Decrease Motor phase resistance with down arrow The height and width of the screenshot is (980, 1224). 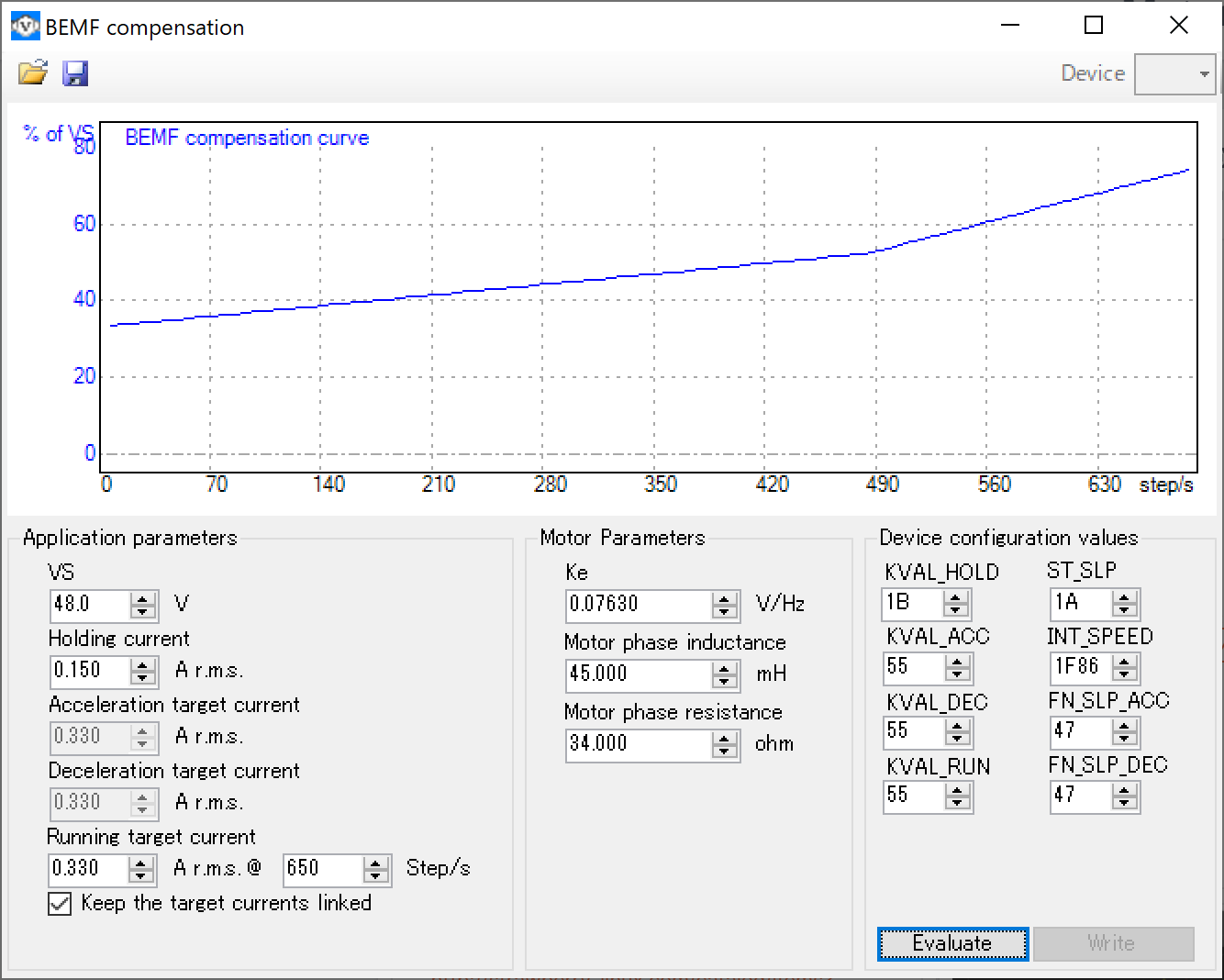(725, 752)
